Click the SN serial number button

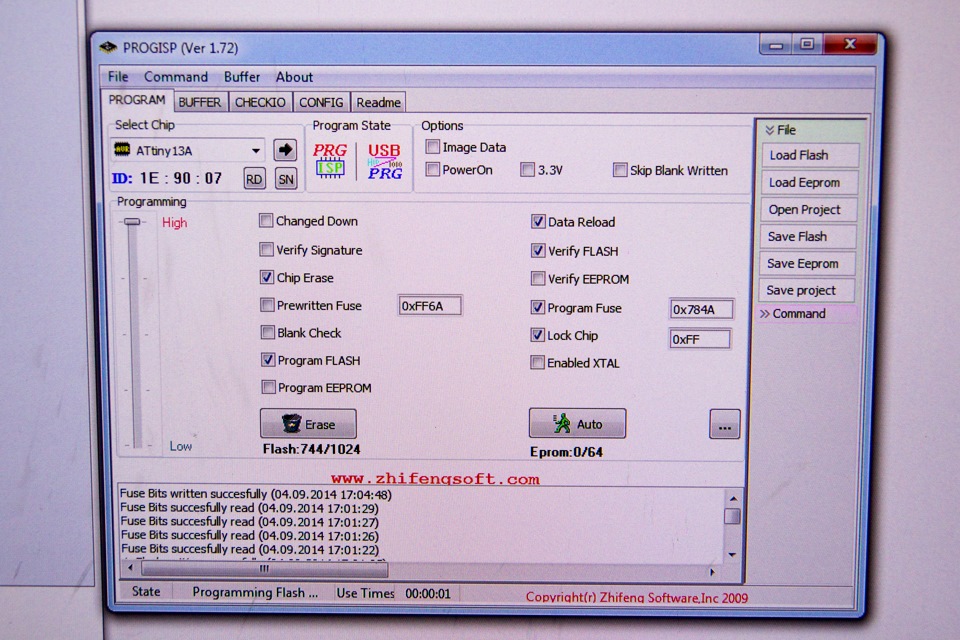[x=286, y=179]
